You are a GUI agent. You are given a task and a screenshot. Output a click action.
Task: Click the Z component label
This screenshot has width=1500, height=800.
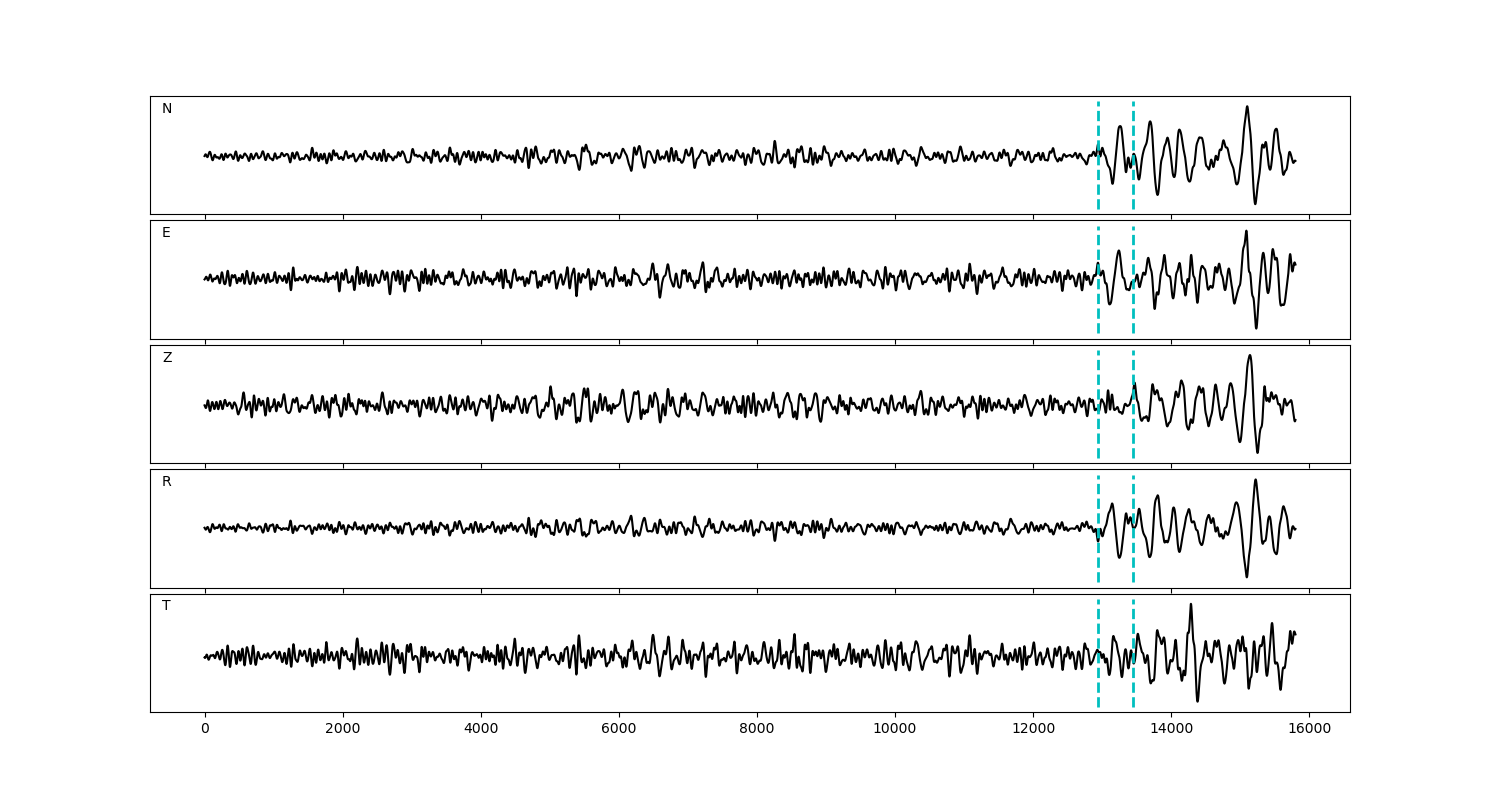pyautogui.click(x=167, y=358)
